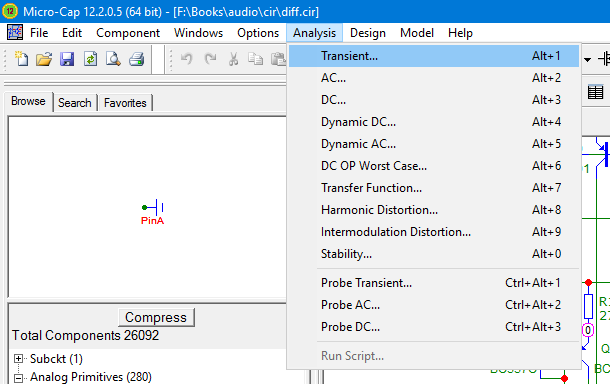The height and width of the screenshot is (384, 610).
Task: Choose AC... analysis
Action: [x=434, y=78]
